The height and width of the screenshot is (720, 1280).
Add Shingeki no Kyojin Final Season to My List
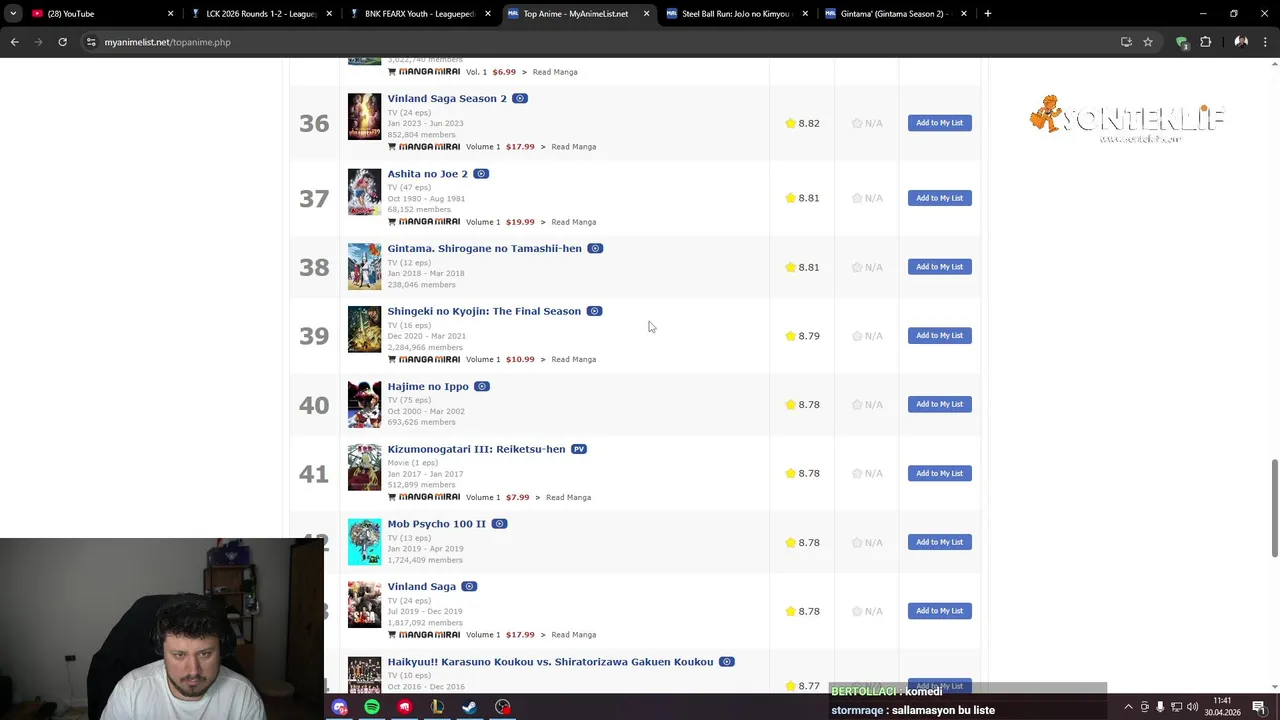[939, 336]
